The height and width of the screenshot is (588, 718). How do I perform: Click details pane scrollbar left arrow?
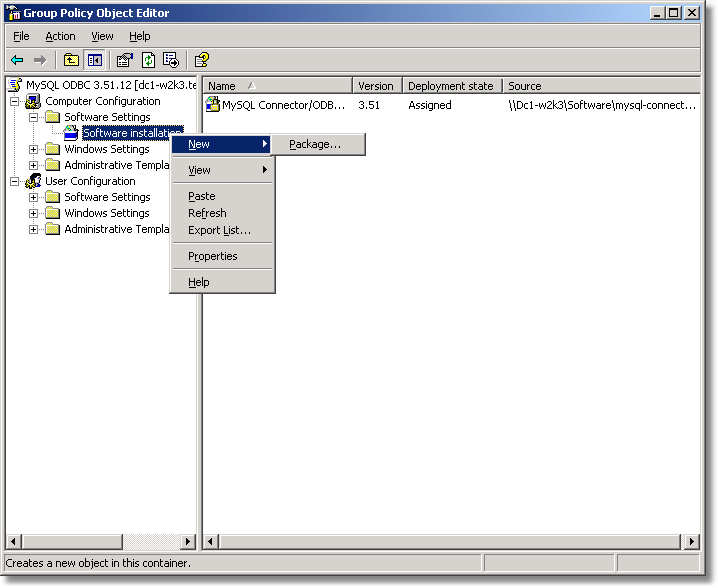coord(211,541)
